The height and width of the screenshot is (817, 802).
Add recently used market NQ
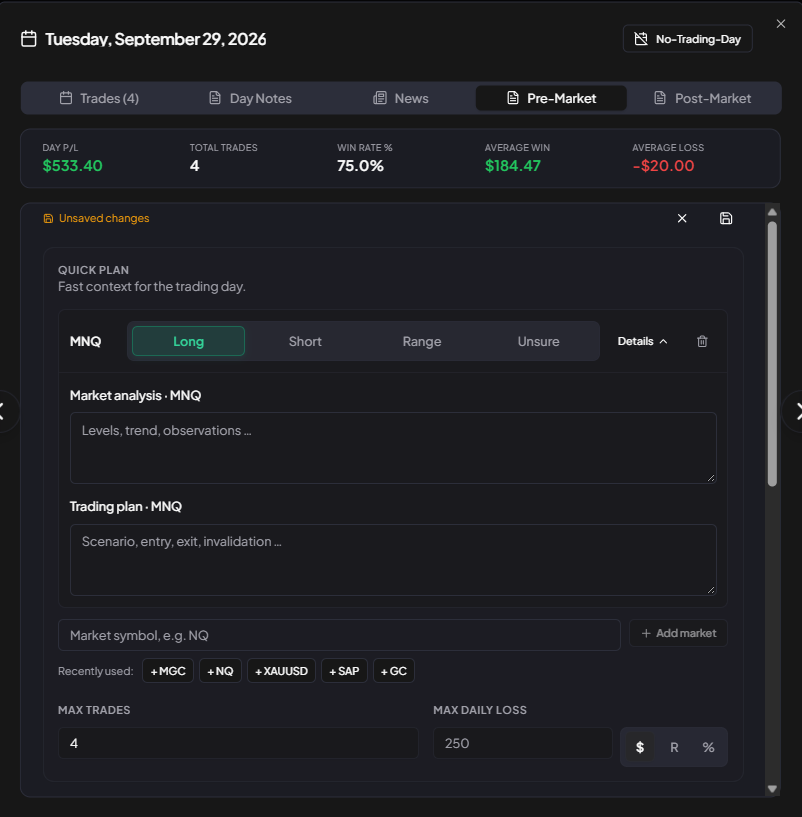point(220,671)
